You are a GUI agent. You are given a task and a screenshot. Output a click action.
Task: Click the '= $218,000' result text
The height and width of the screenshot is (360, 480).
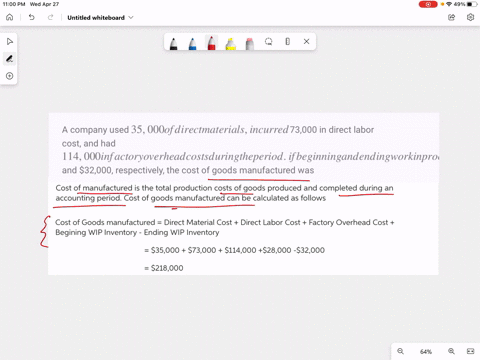coord(164,268)
